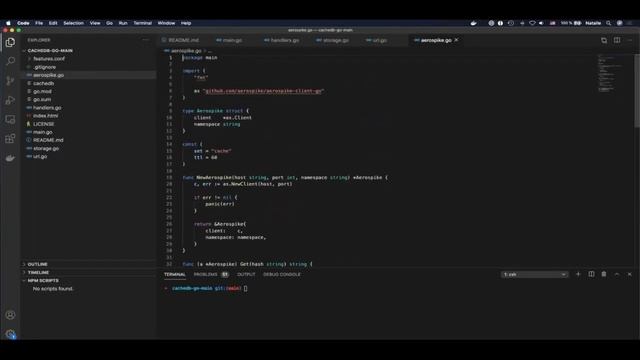Open the Manage gear icon
The height and width of the screenshot is (360, 640).
tap(10, 334)
